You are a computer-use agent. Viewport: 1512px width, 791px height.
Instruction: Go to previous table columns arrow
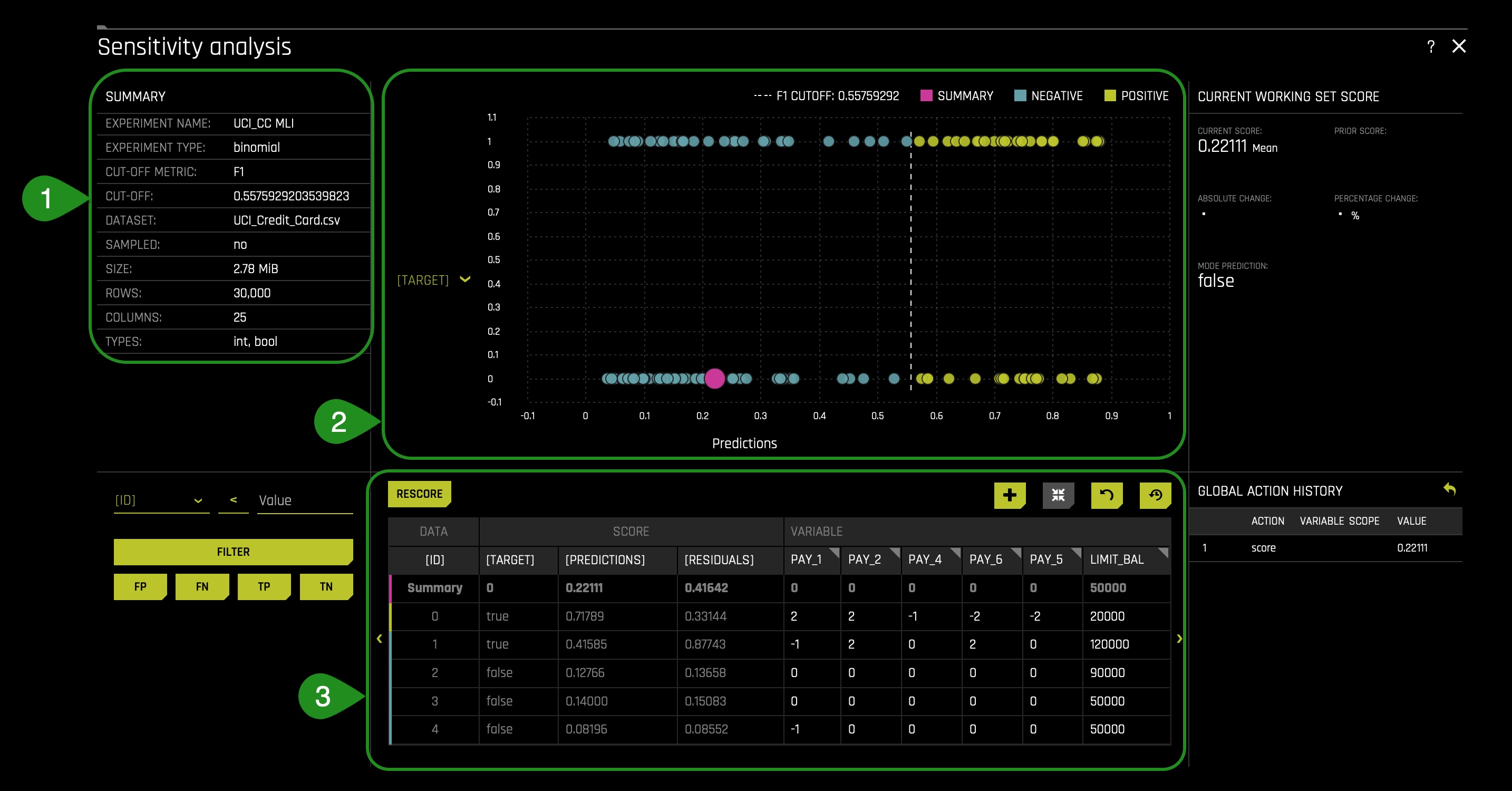(379, 638)
